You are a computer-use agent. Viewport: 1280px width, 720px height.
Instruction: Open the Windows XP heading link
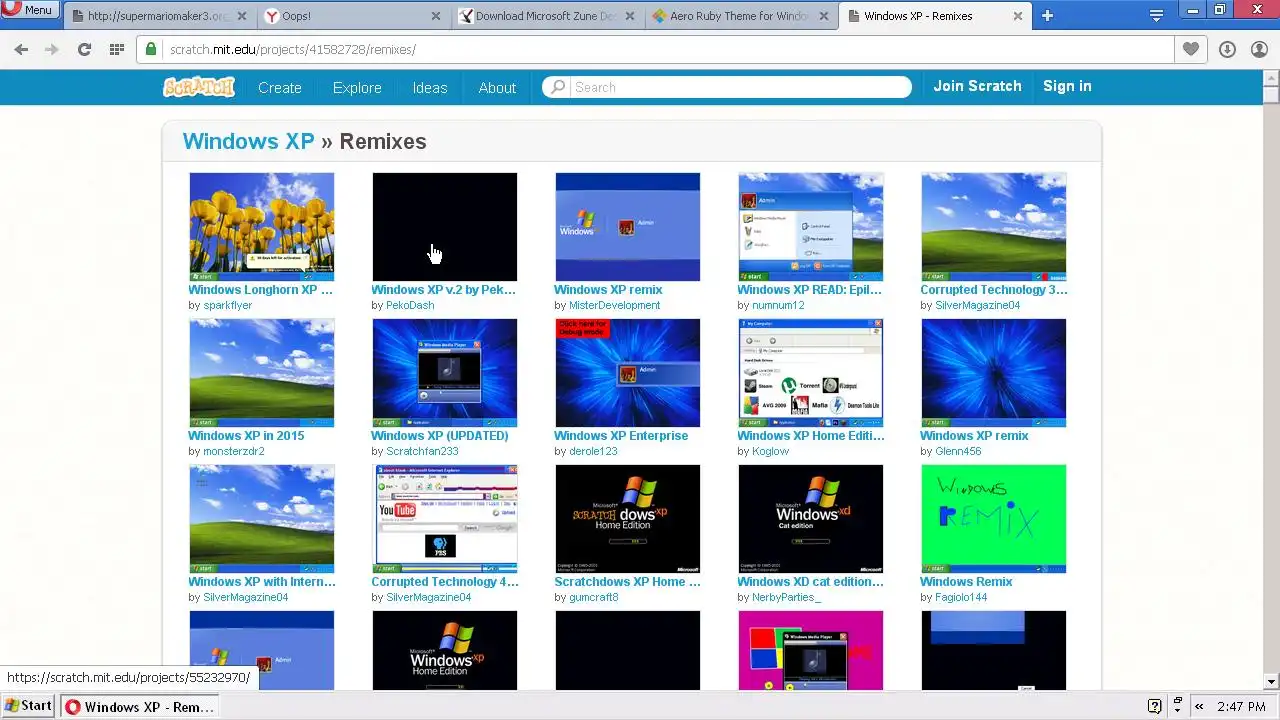point(248,141)
